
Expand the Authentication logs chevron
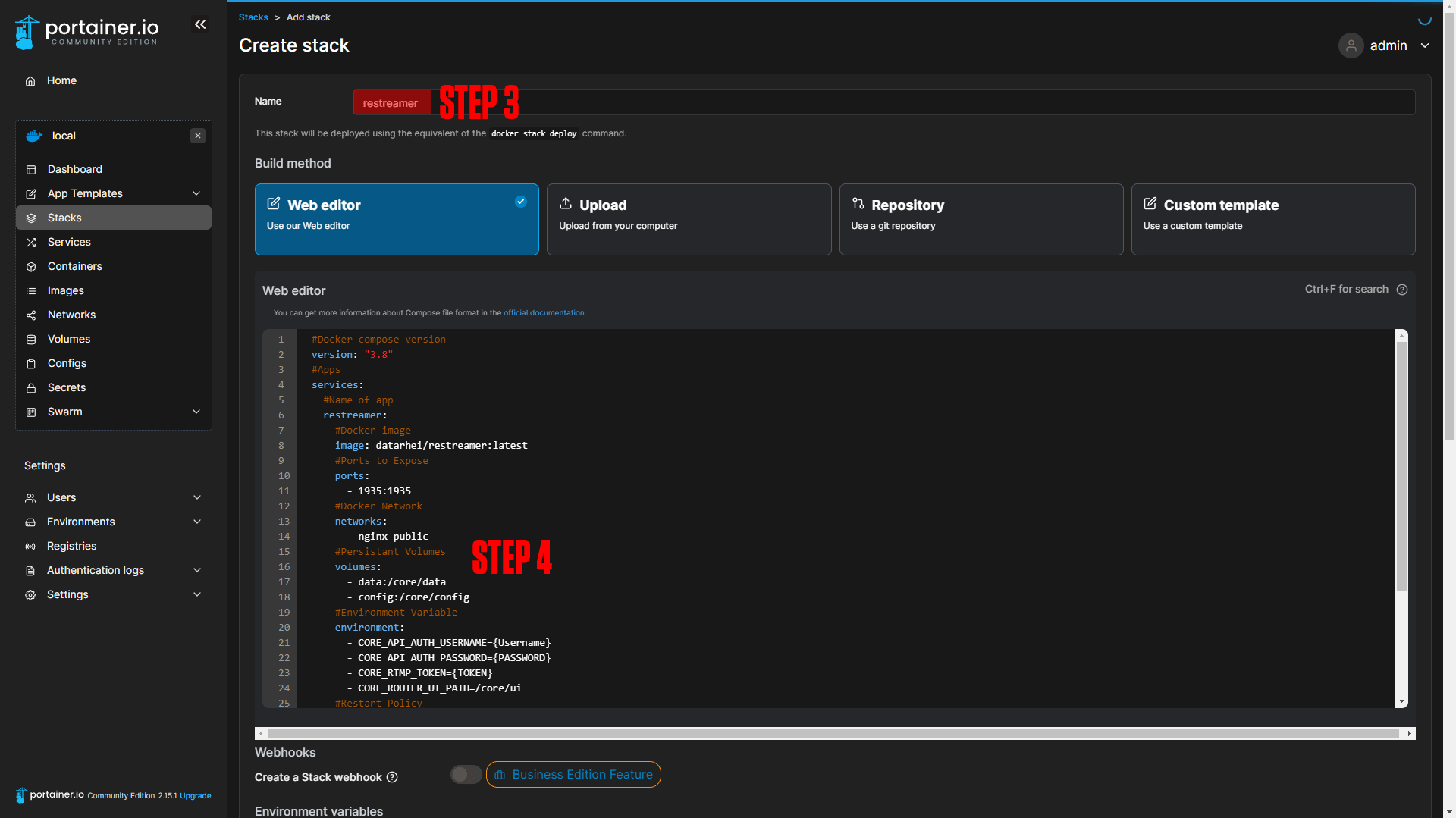[197, 570]
